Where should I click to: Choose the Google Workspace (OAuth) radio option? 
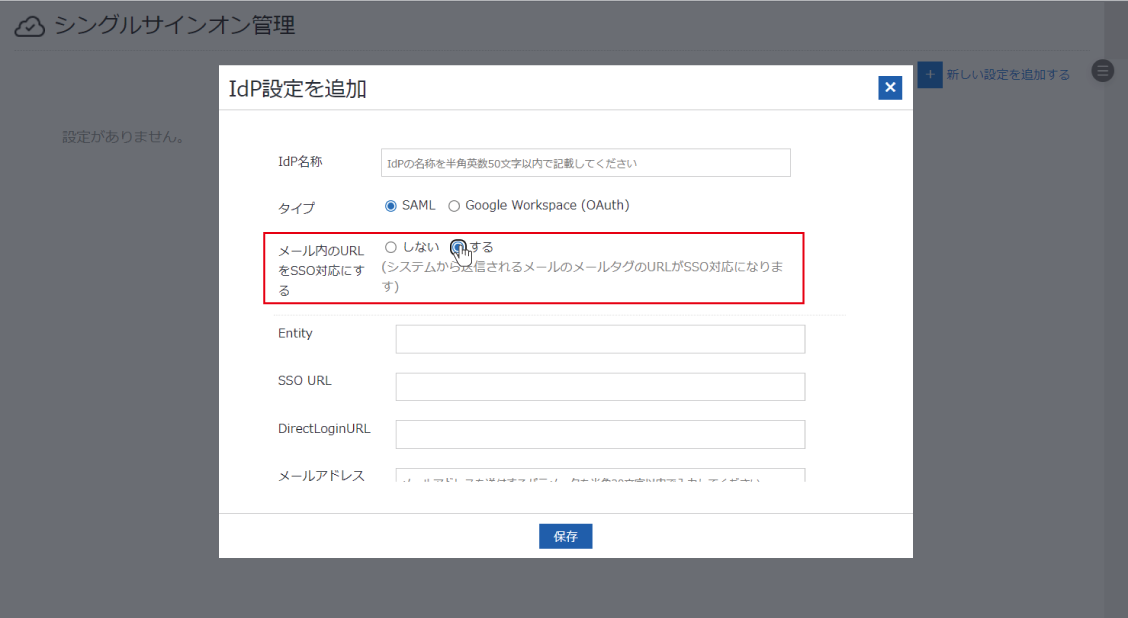(454, 206)
